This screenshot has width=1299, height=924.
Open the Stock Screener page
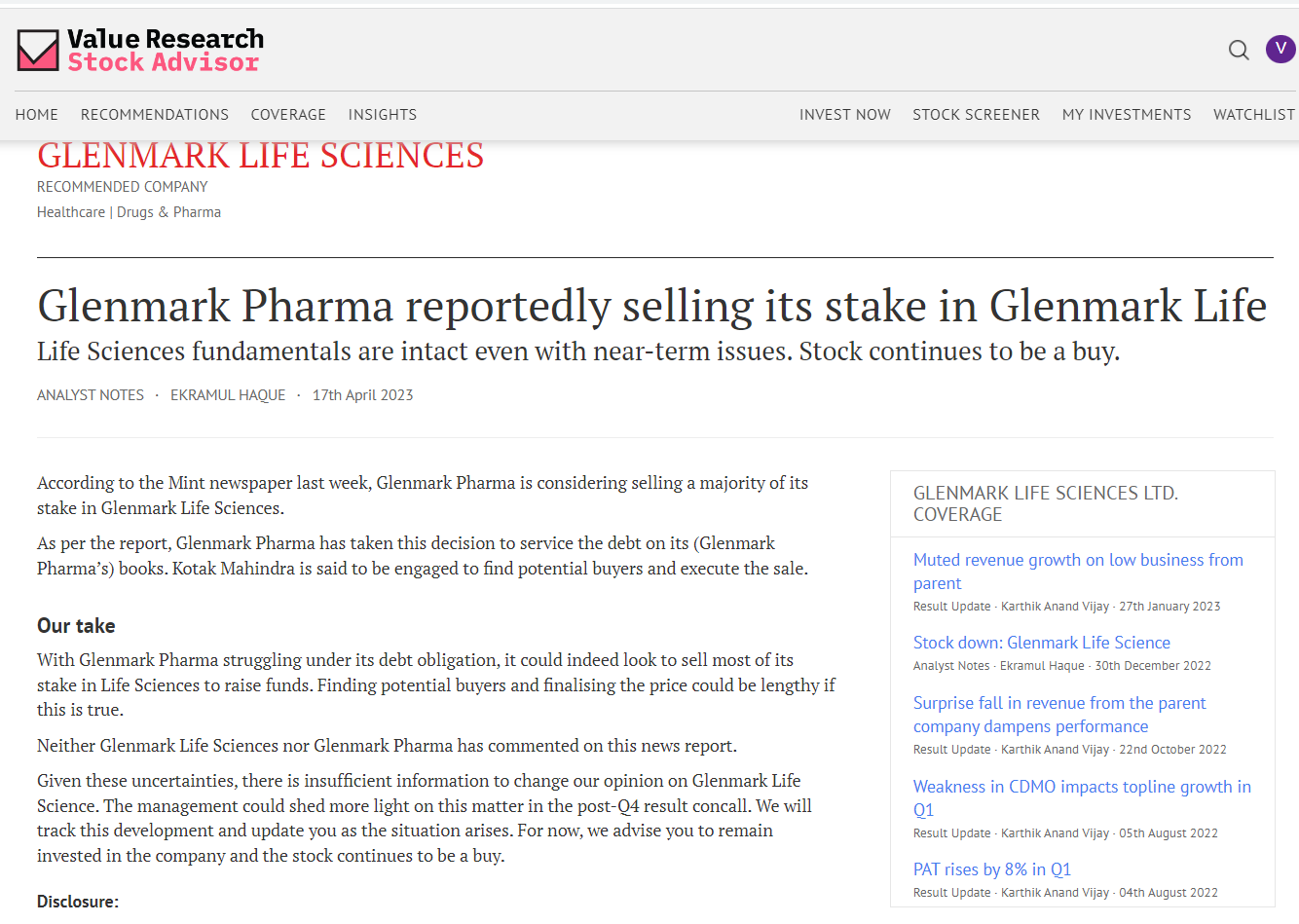(976, 115)
